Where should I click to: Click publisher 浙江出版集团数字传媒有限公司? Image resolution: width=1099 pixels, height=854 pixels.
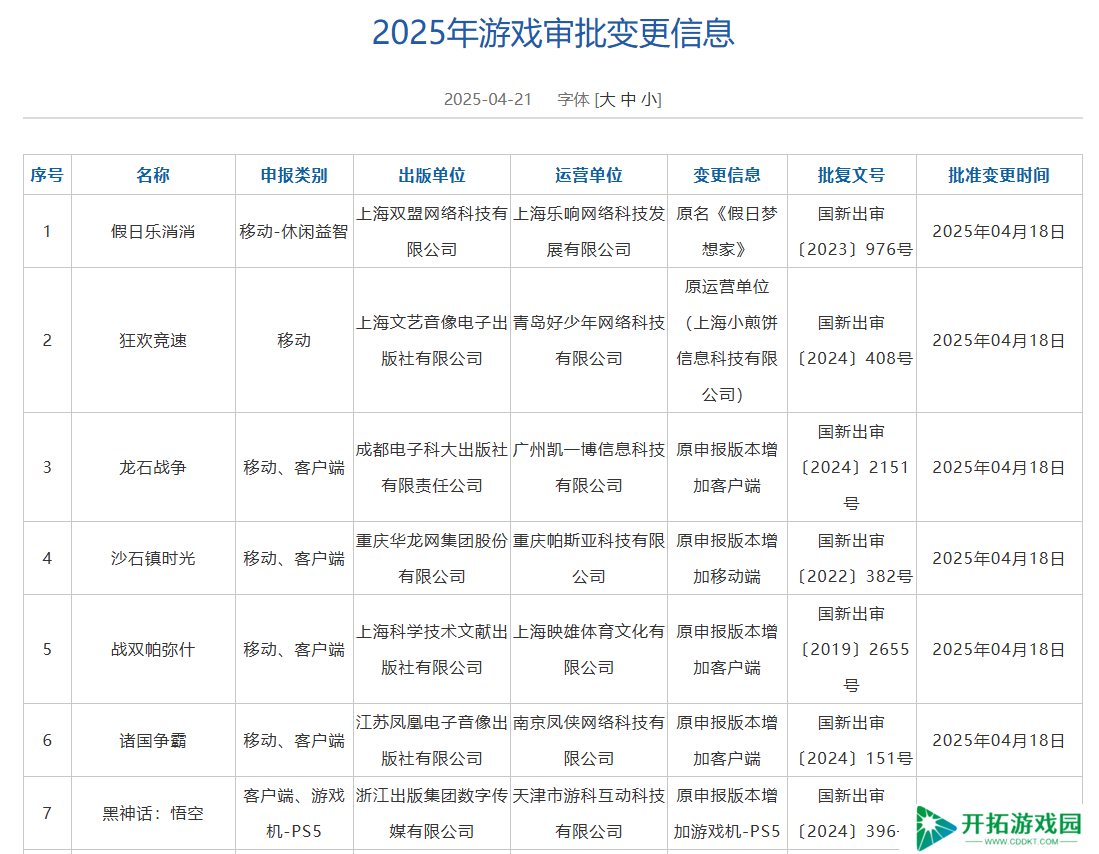click(432, 813)
